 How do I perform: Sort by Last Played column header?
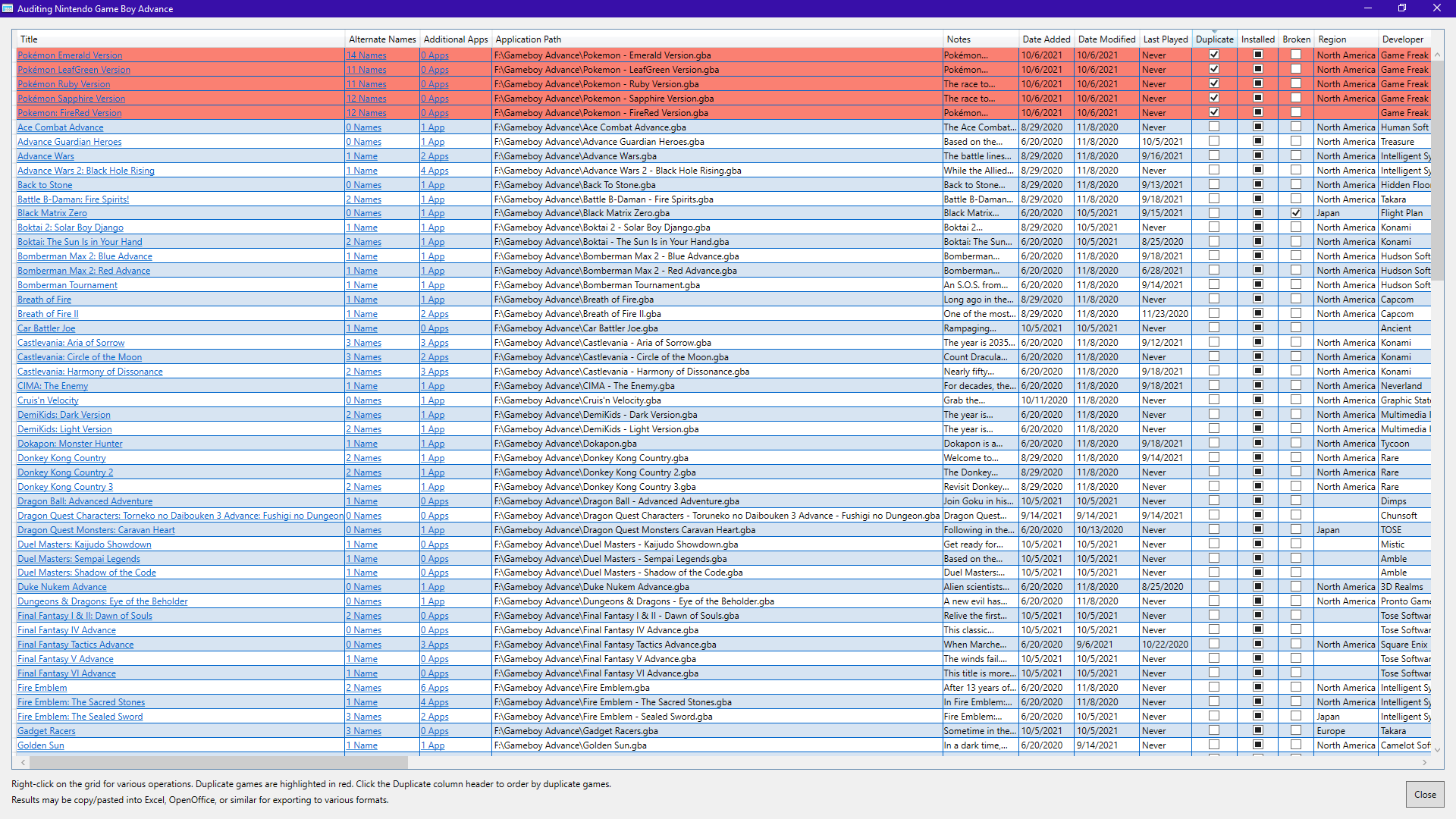(1165, 39)
